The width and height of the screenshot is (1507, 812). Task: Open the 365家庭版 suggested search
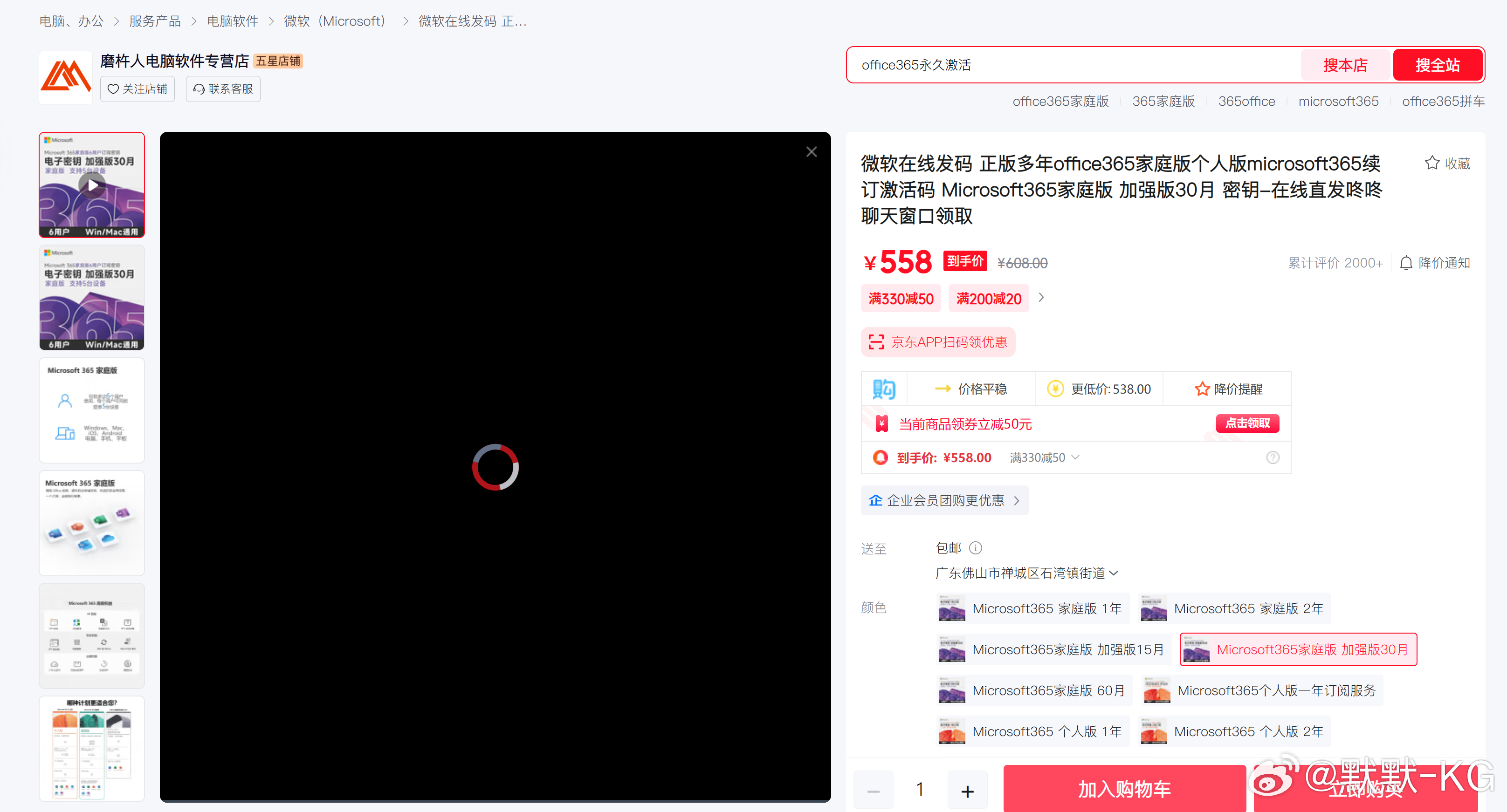[1163, 101]
